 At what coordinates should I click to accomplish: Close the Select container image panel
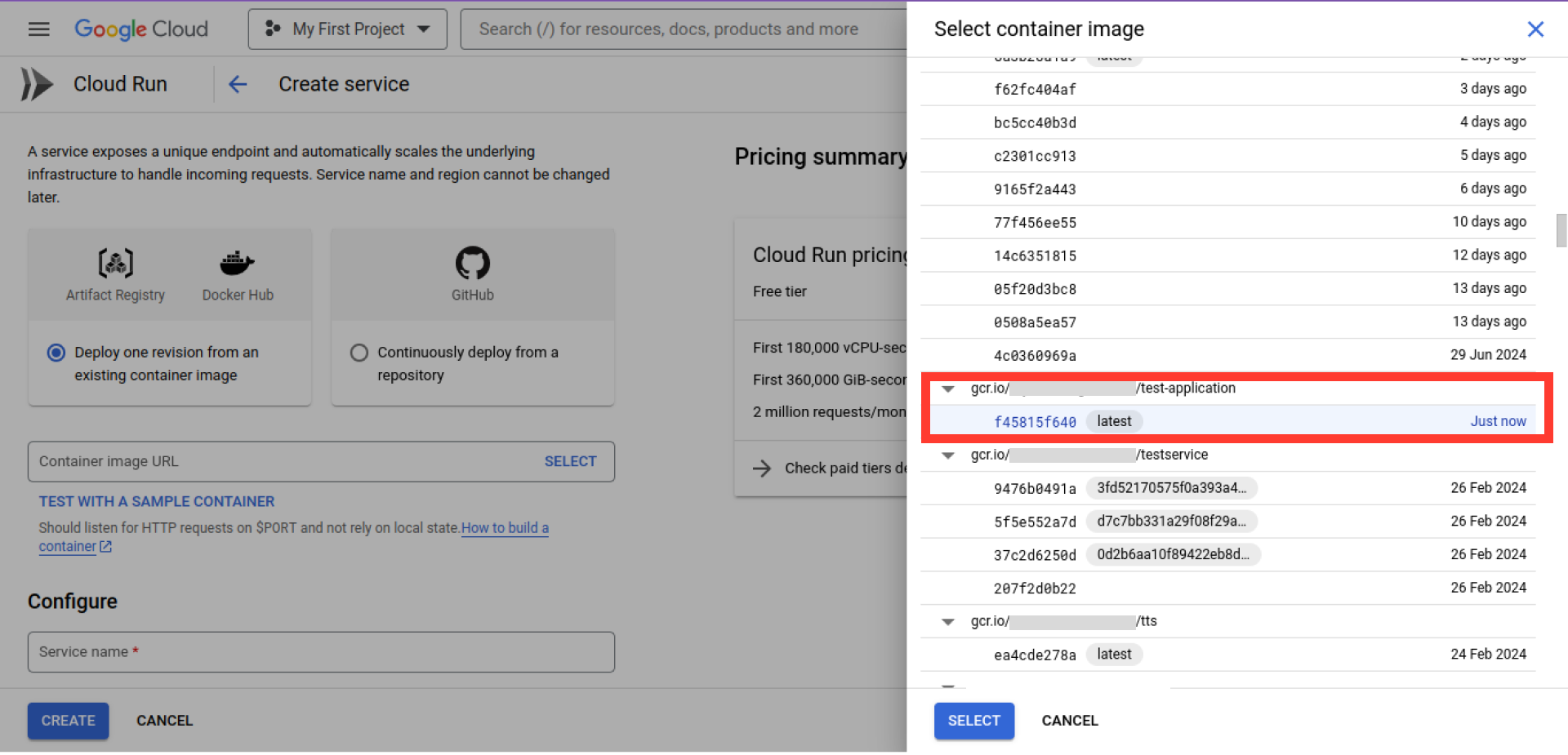[x=1535, y=29]
